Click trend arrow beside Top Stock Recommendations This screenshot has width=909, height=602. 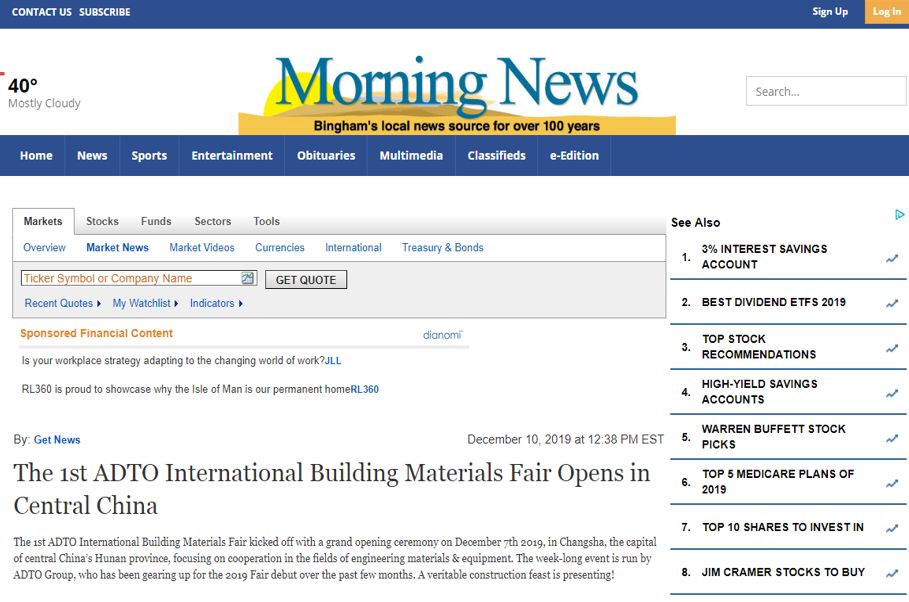pos(892,348)
